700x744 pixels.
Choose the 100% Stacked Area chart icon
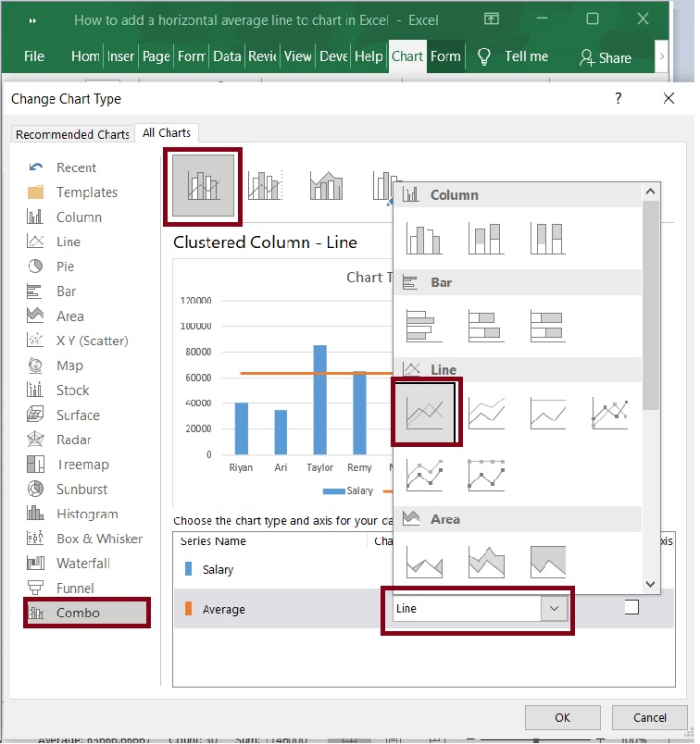tap(548, 562)
